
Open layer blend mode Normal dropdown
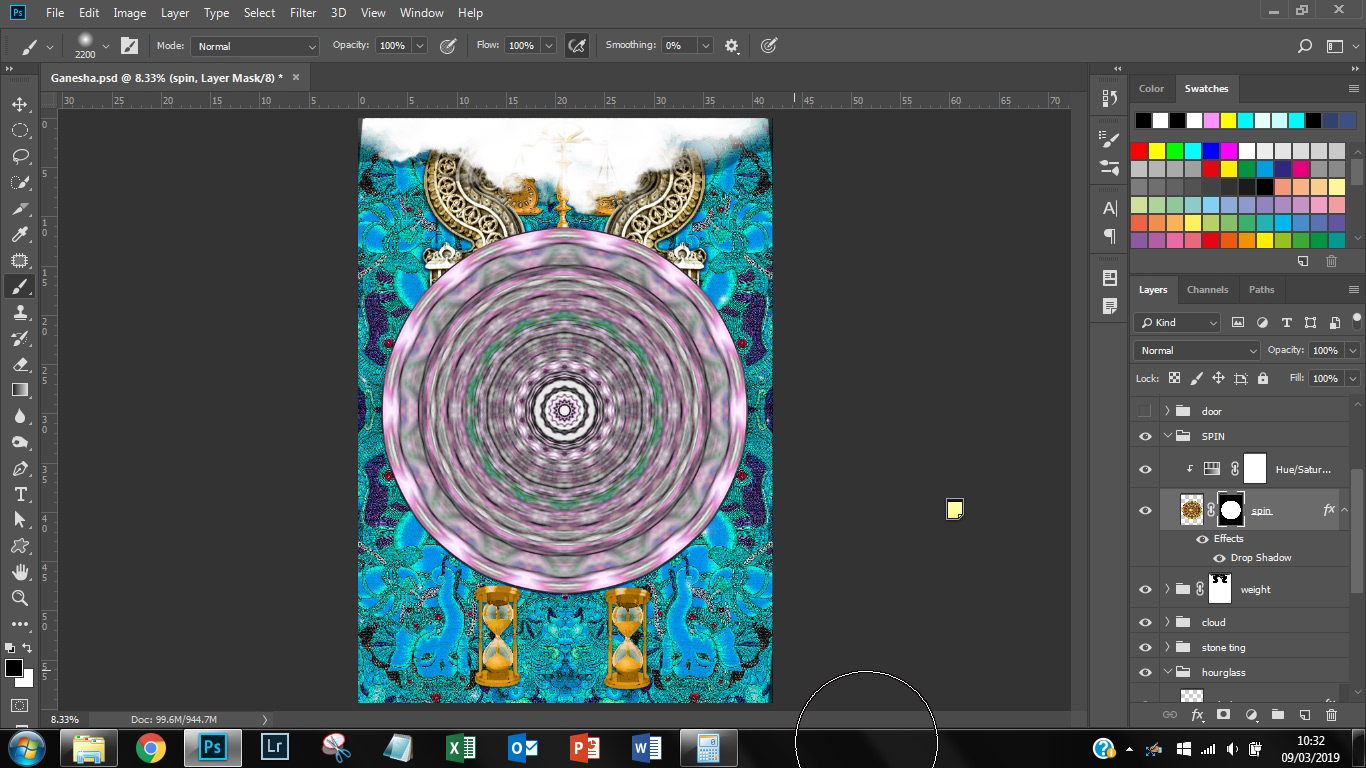click(x=1197, y=350)
